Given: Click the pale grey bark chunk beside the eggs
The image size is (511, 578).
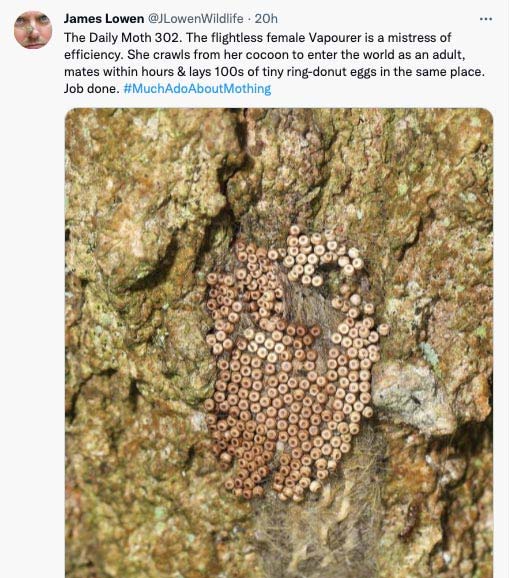Looking at the screenshot, I should point(409,398).
